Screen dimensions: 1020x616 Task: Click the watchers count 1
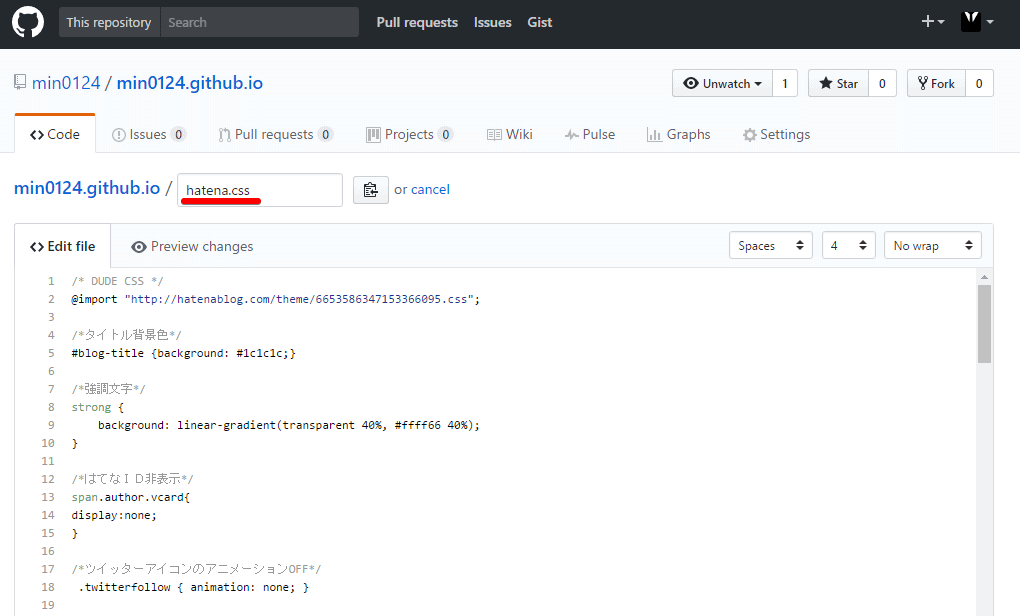[785, 83]
